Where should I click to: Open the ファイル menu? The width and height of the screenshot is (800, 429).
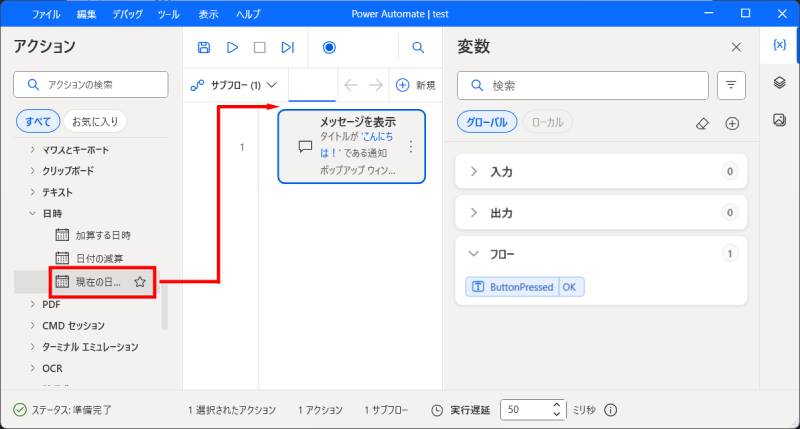click(46, 14)
